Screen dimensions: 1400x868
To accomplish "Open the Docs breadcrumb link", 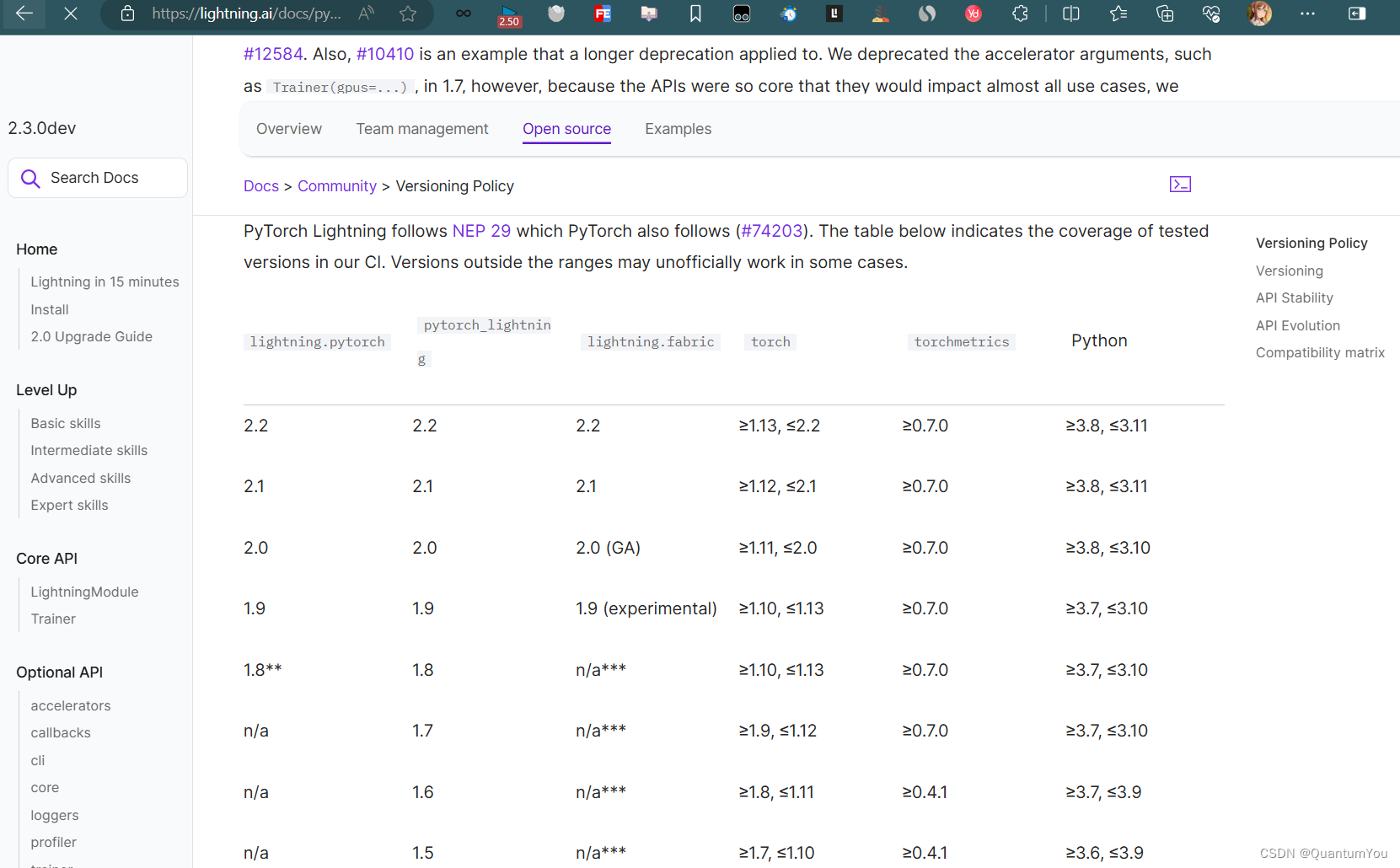I will point(261,186).
